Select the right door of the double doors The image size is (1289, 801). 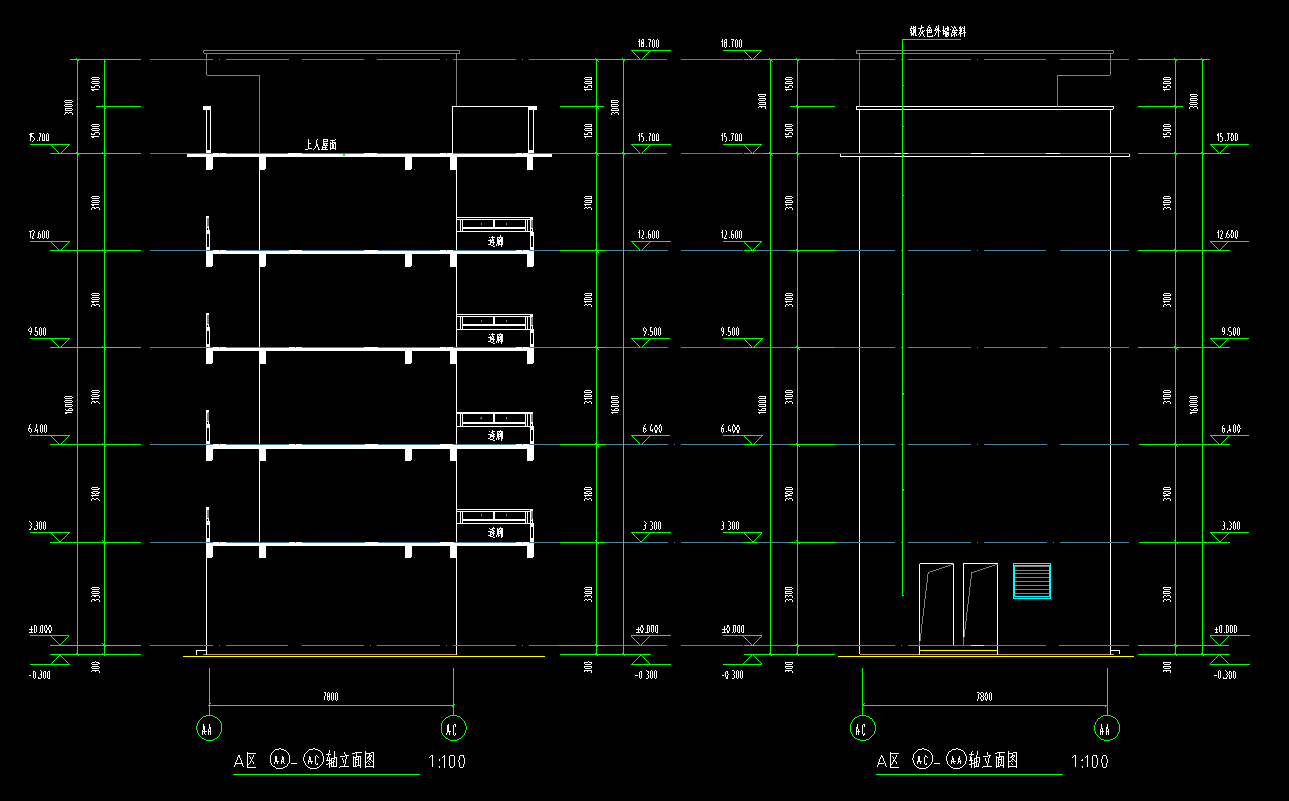[980, 605]
